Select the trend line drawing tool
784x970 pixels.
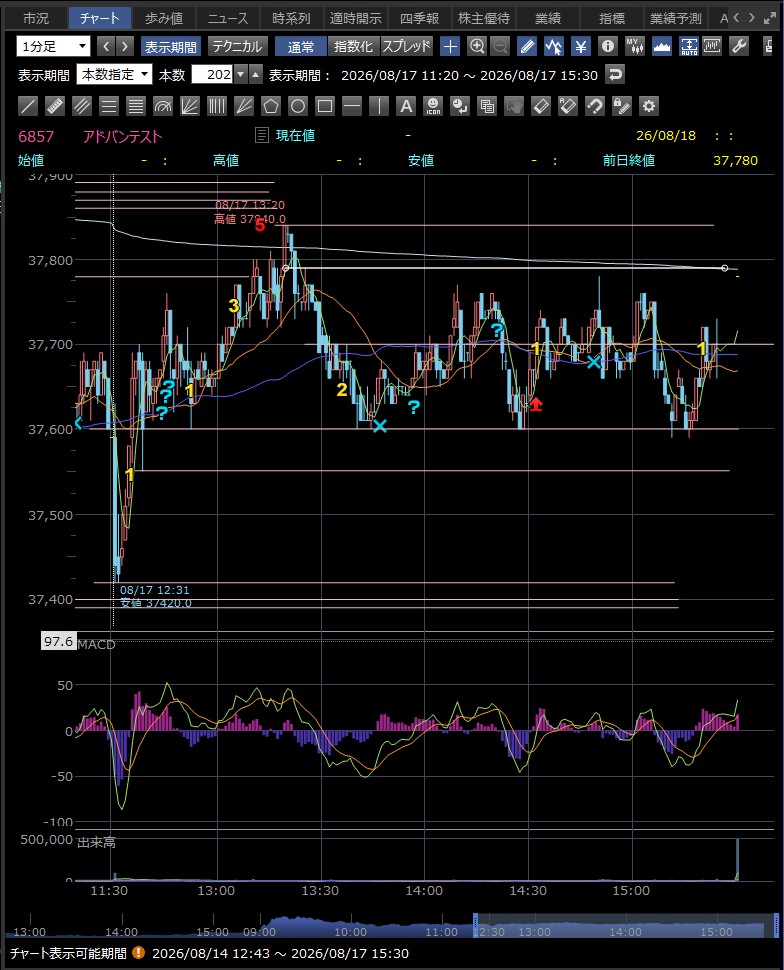pos(28,106)
